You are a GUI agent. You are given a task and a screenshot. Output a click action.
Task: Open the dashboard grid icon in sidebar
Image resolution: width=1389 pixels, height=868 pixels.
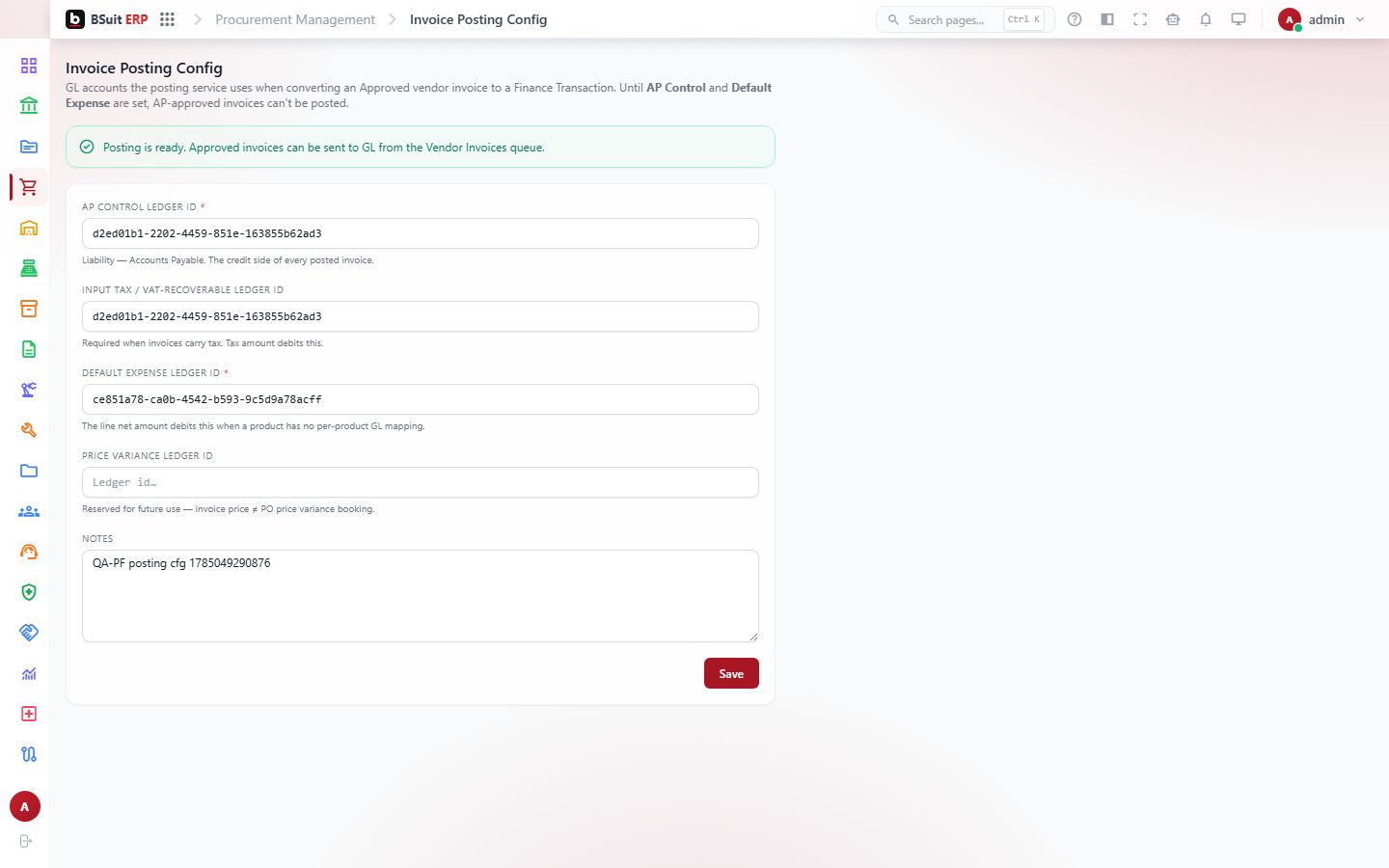29,66
